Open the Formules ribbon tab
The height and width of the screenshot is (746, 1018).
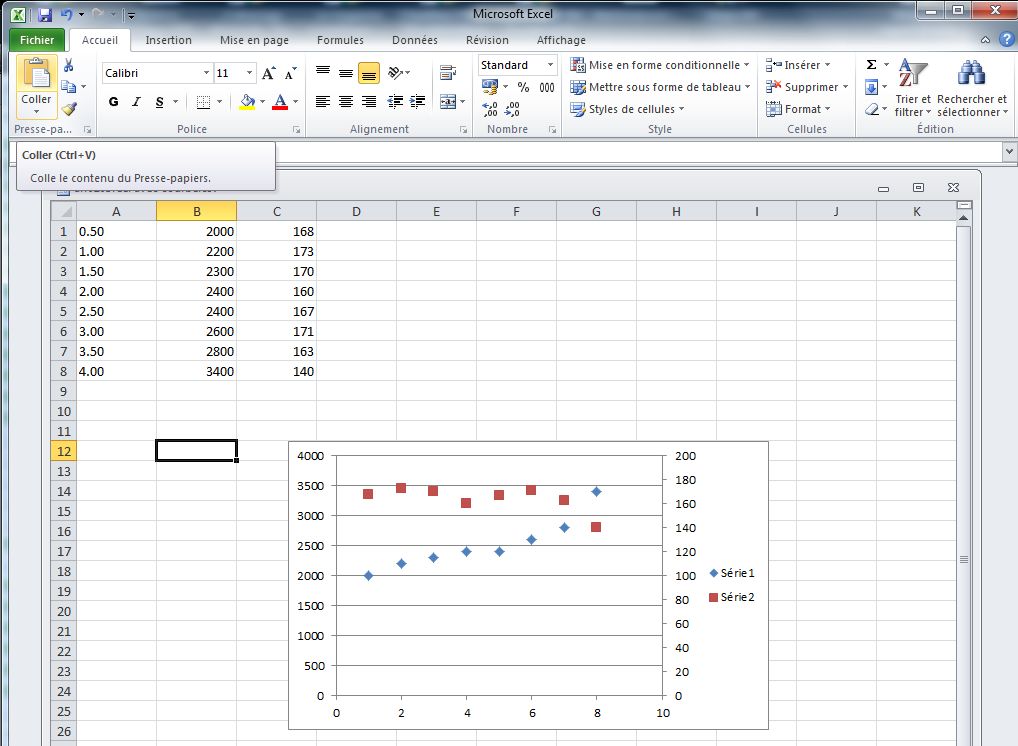coord(340,40)
